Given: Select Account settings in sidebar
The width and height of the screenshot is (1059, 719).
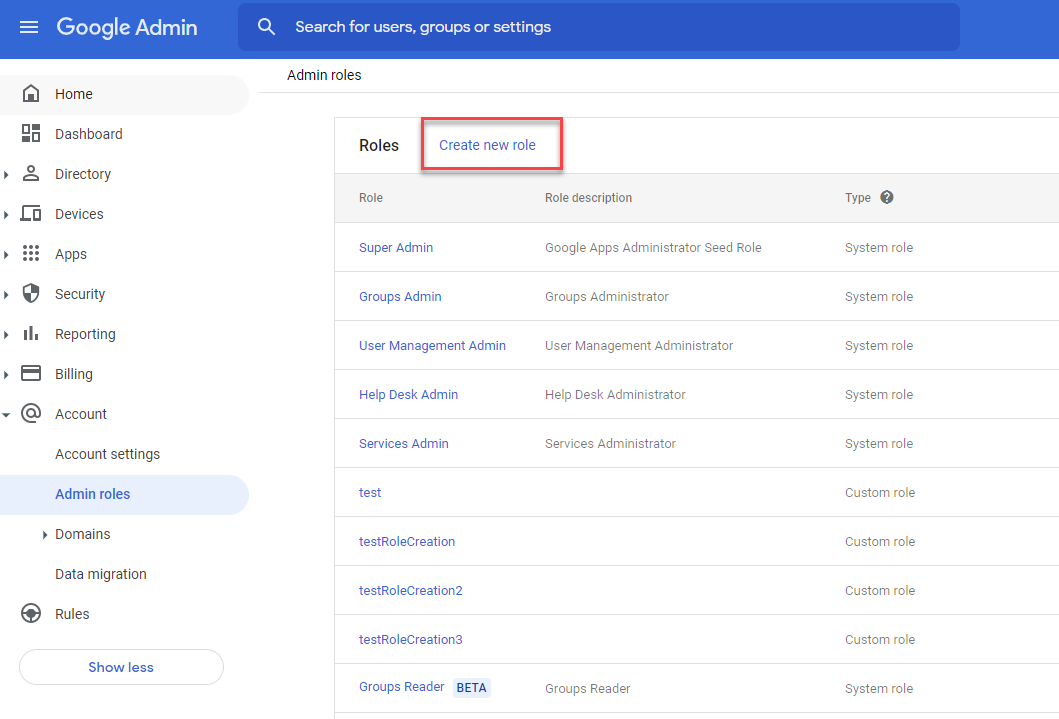Looking at the screenshot, I should (x=107, y=454).
